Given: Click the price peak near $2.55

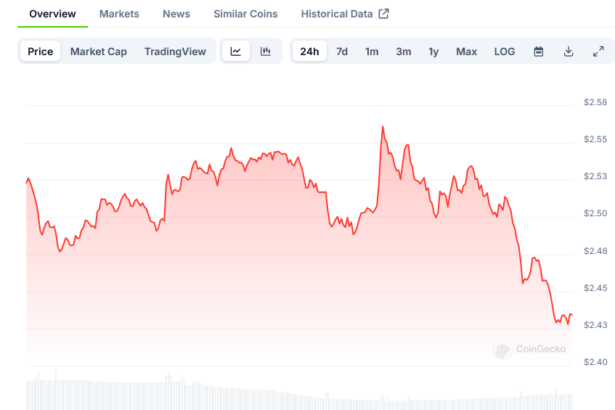Looking at the screenshot, I should coord(382,127).
